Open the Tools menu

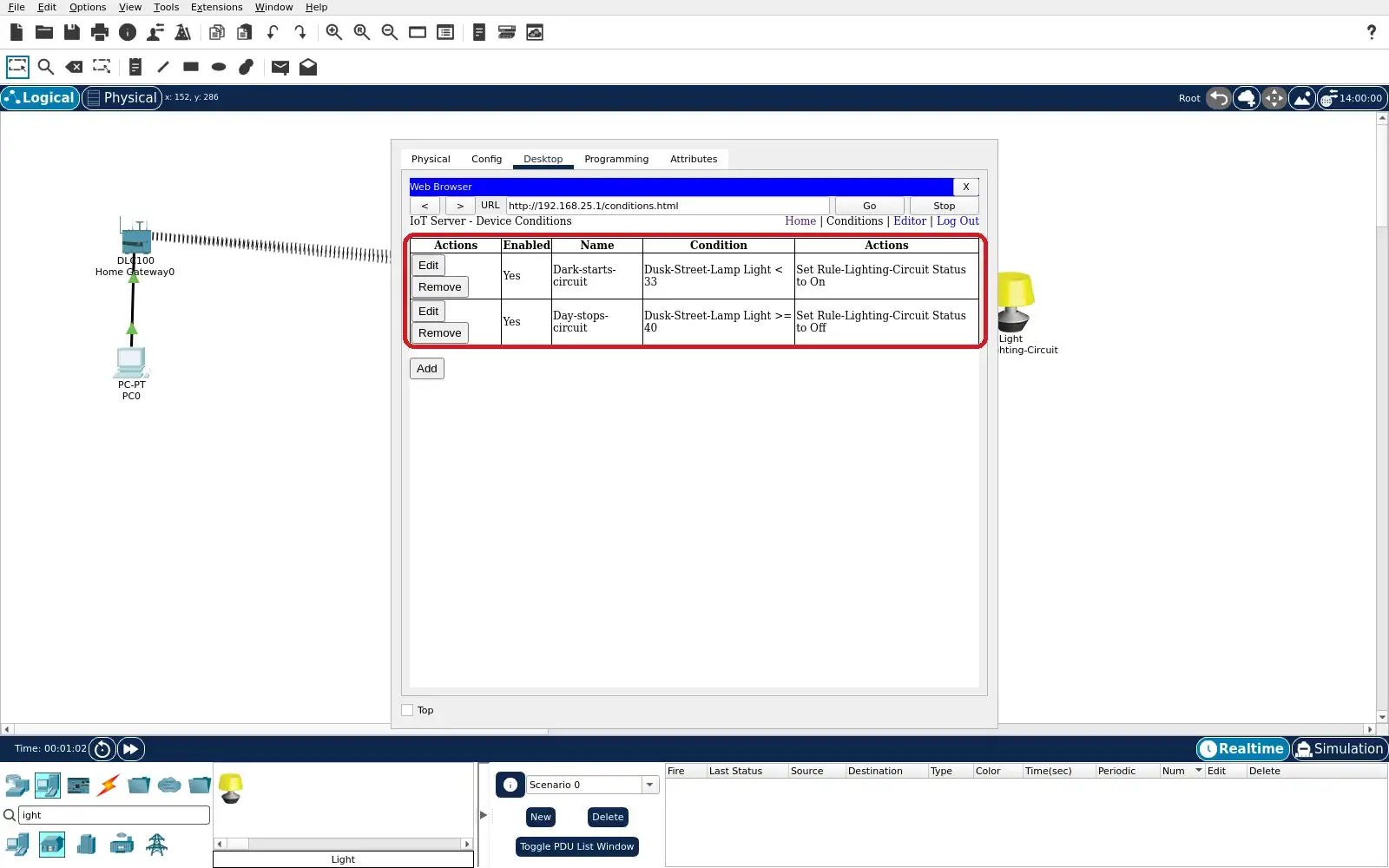(x=166, y=7)
